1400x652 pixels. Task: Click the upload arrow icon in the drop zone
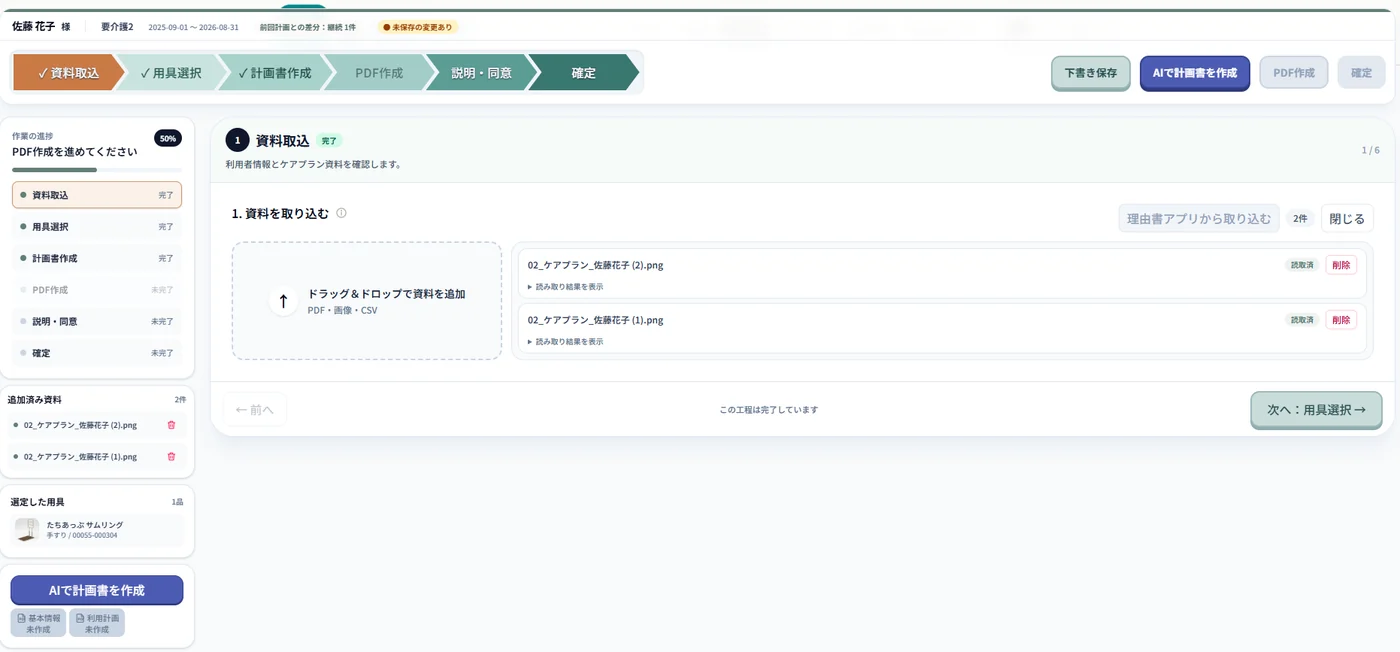(283, 301)
